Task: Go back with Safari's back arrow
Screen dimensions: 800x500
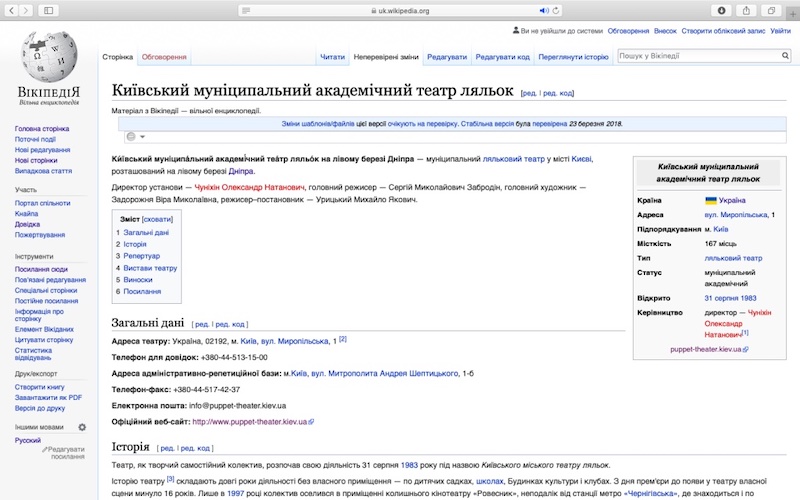Action: pyautogui.click(x=11, y=10)
